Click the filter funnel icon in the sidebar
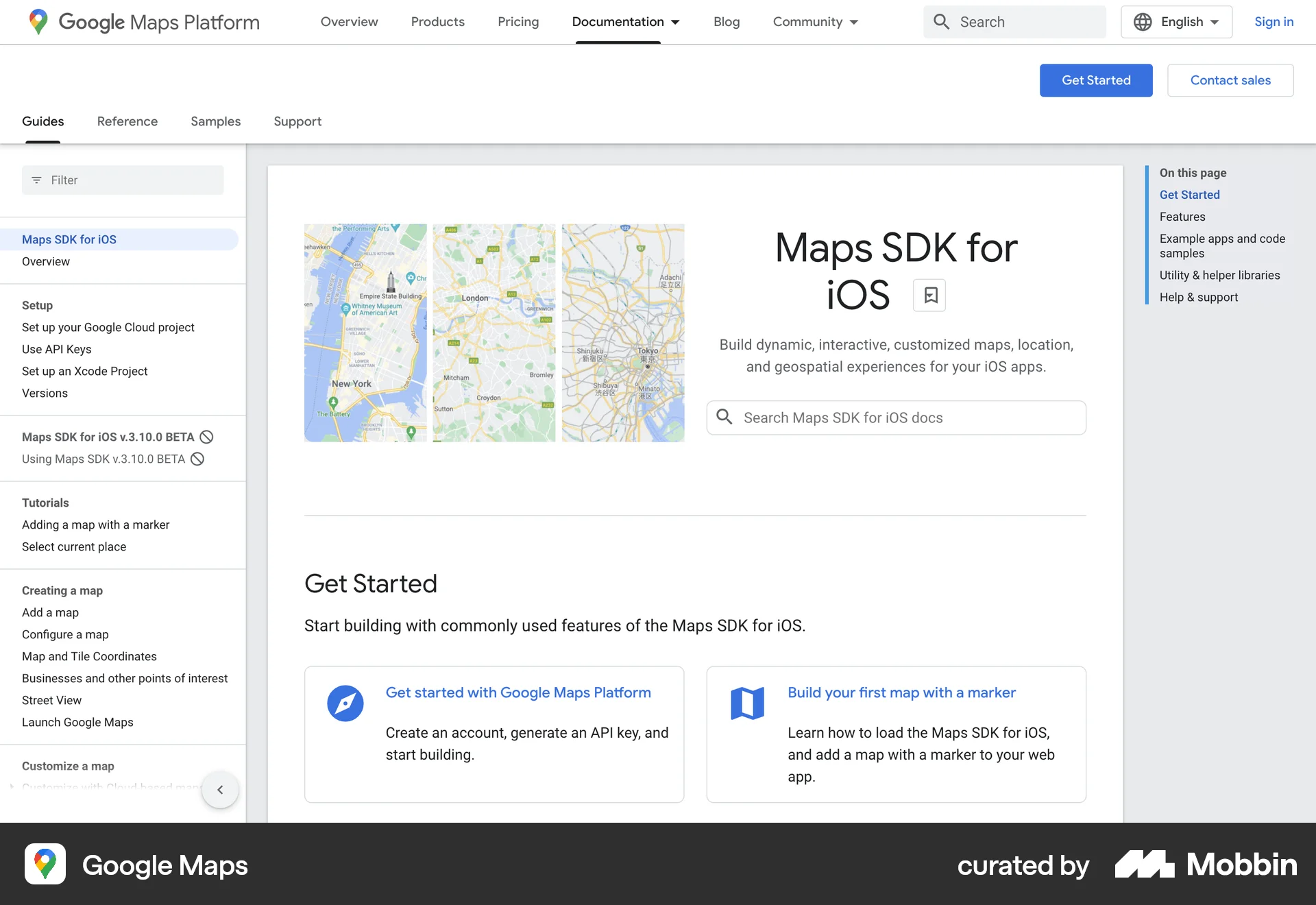This screenshot has width=1316, height=905. pyautogui.click(x=36, y=180)
